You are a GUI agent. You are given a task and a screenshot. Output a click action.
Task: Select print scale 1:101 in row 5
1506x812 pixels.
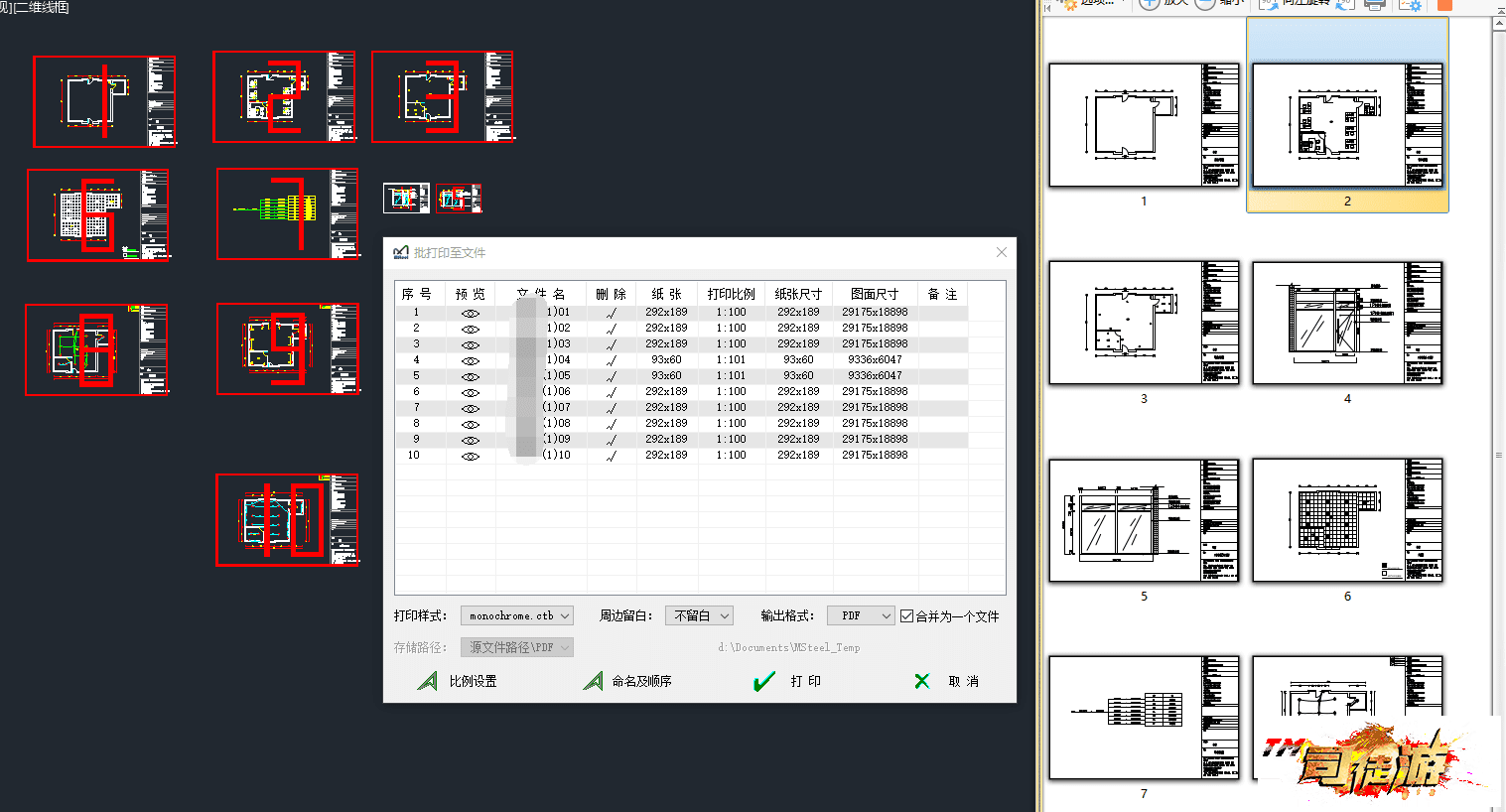tap(731, 376)
